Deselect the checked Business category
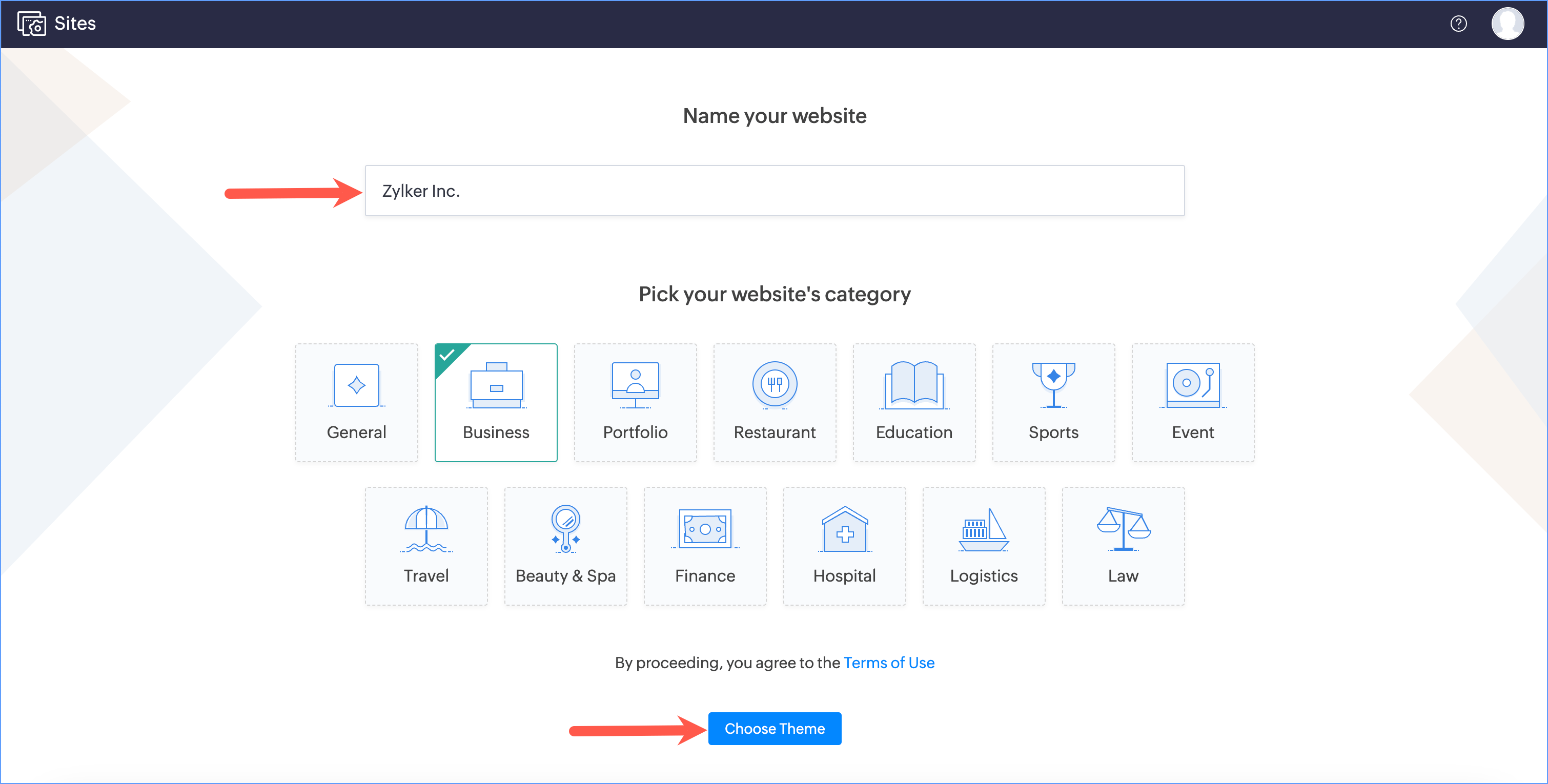 496,402
